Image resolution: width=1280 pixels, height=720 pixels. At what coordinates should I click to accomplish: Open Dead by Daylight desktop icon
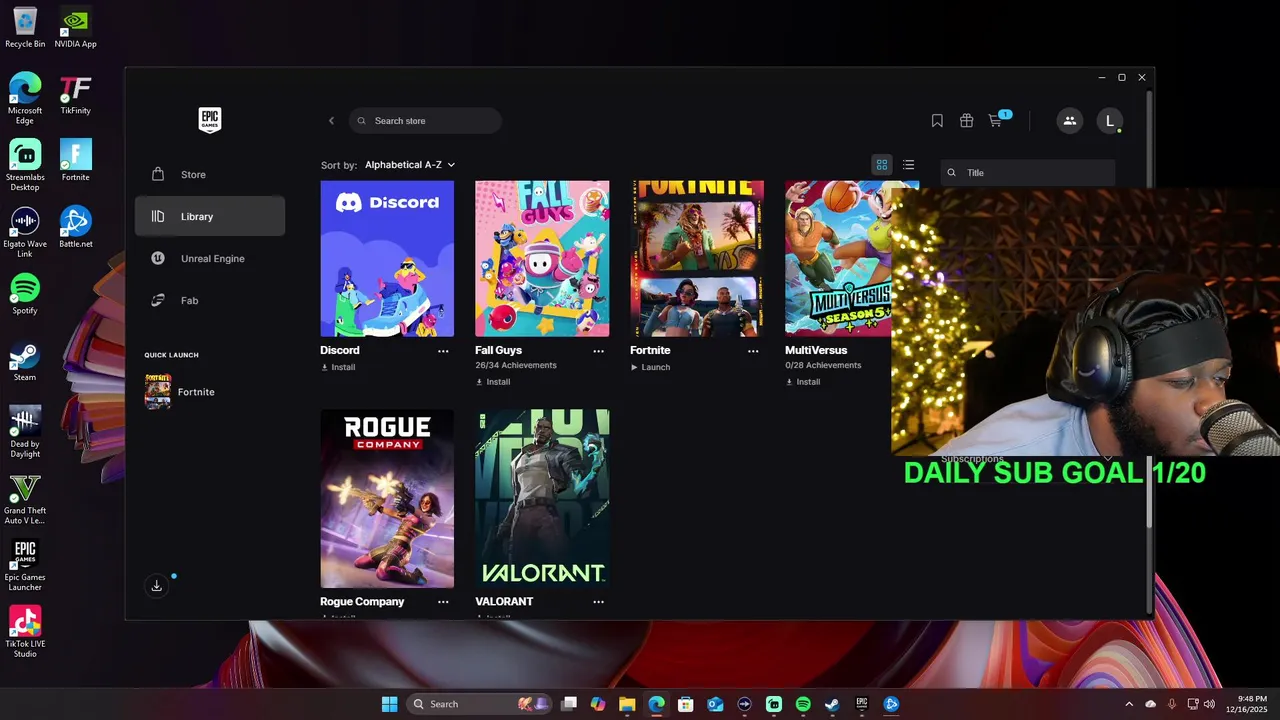point(25,432)
